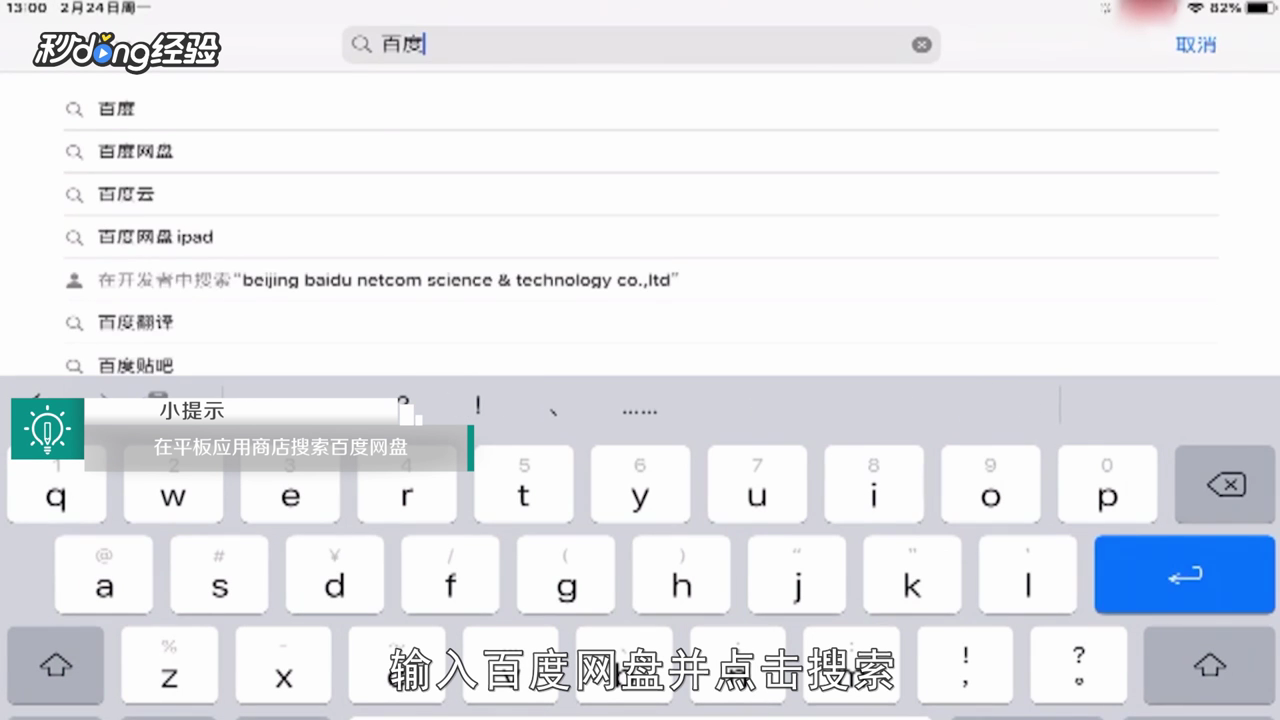The width and height of the screenshot is (1280, 720).
Task: Choose the 百度翻译 search suggestion
Action: pyautogui.click(x=641, y=323)
